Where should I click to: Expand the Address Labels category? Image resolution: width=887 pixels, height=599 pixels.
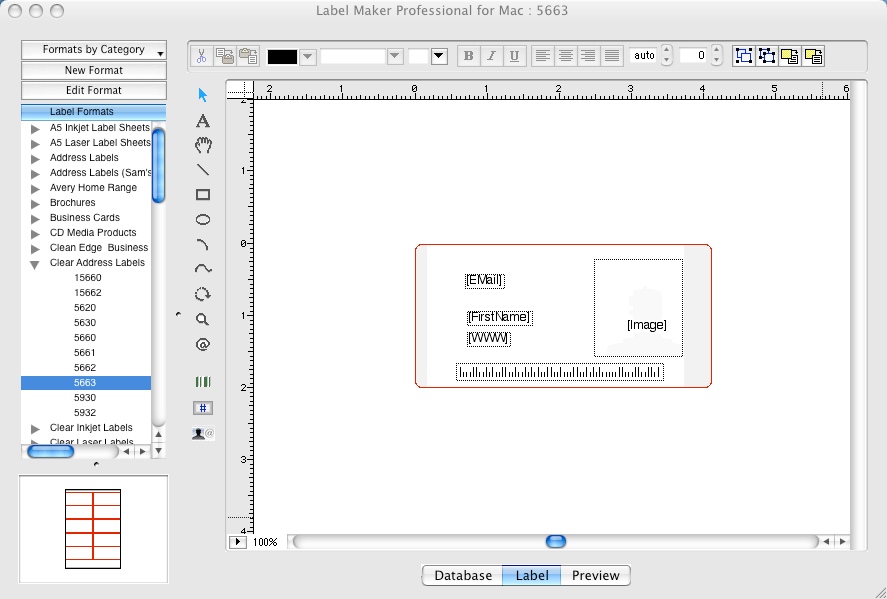point(35,157)
